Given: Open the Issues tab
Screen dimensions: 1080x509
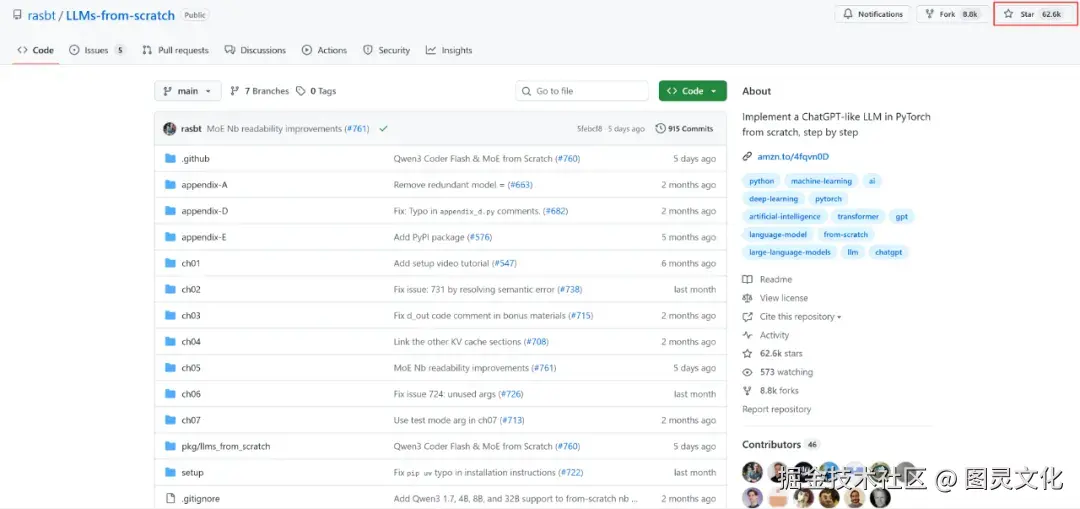Looking at the screenshot, I should click(x=97, y=50).
